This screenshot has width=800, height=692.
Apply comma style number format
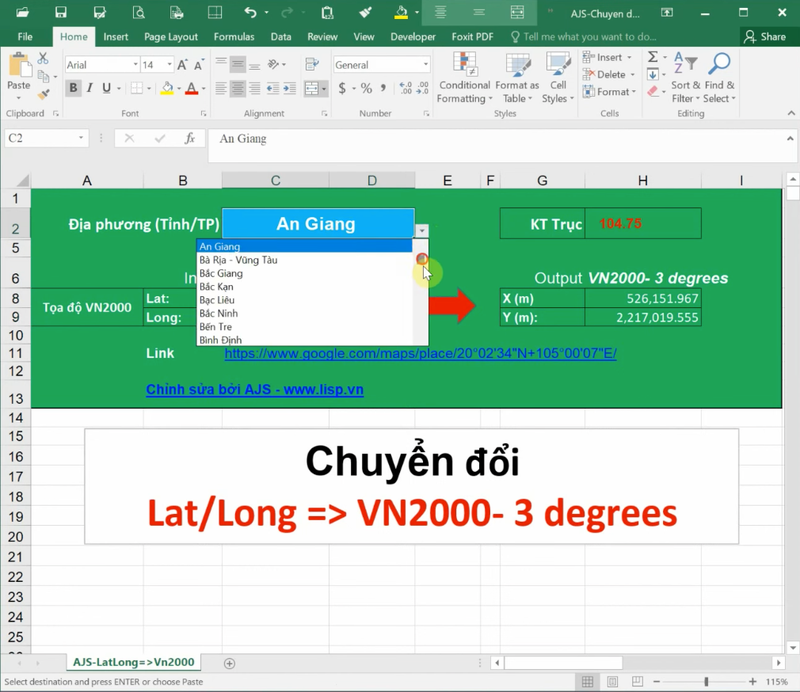pyautogui.click(x=383, y=89)
